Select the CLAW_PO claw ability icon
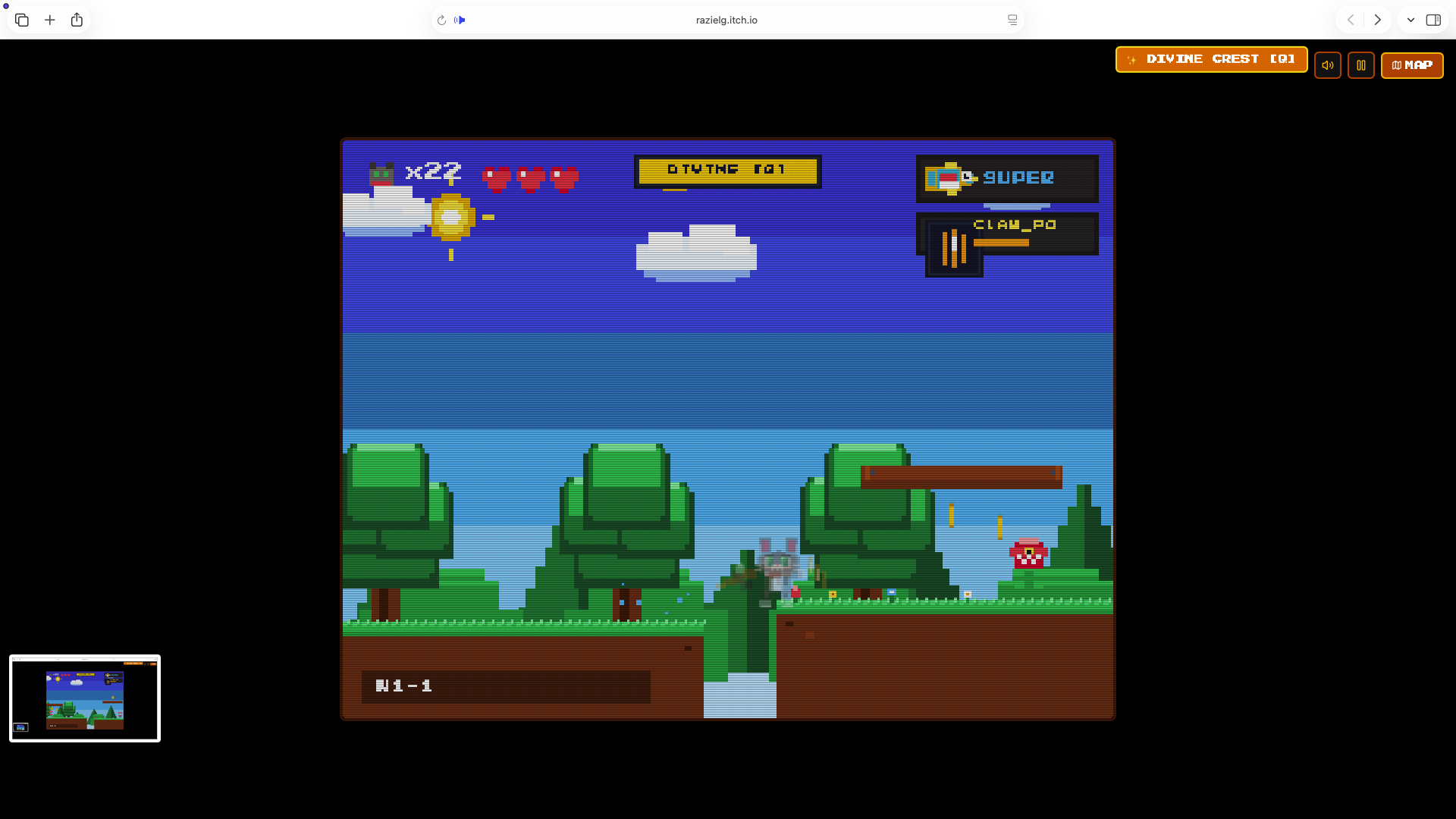The image size is (1456, 819). click(x=954, y=249)
